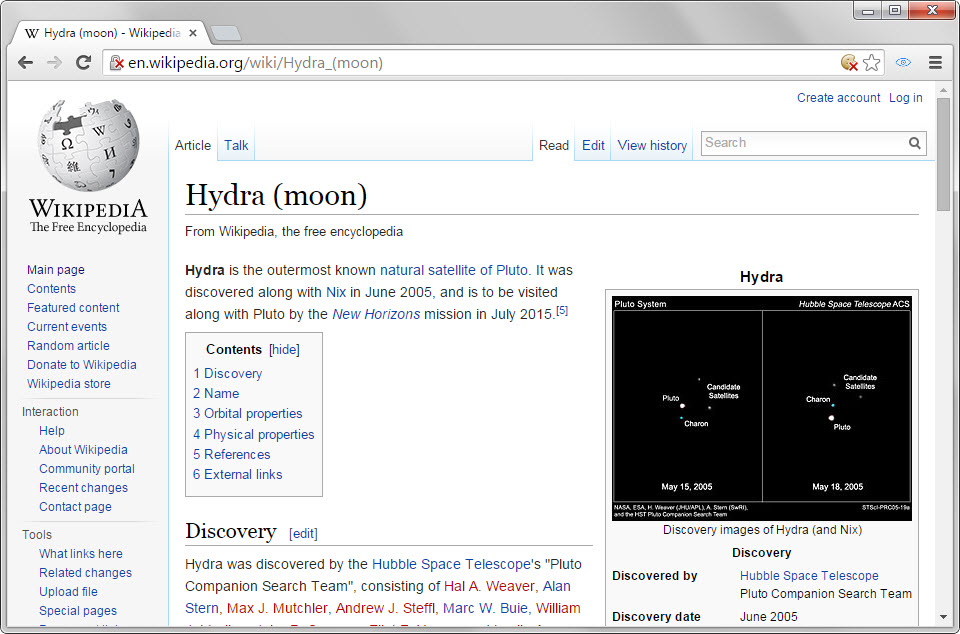960x634 pixels.
Task: Open the Hal A. Weaver red link
Action: pos(489,586)
